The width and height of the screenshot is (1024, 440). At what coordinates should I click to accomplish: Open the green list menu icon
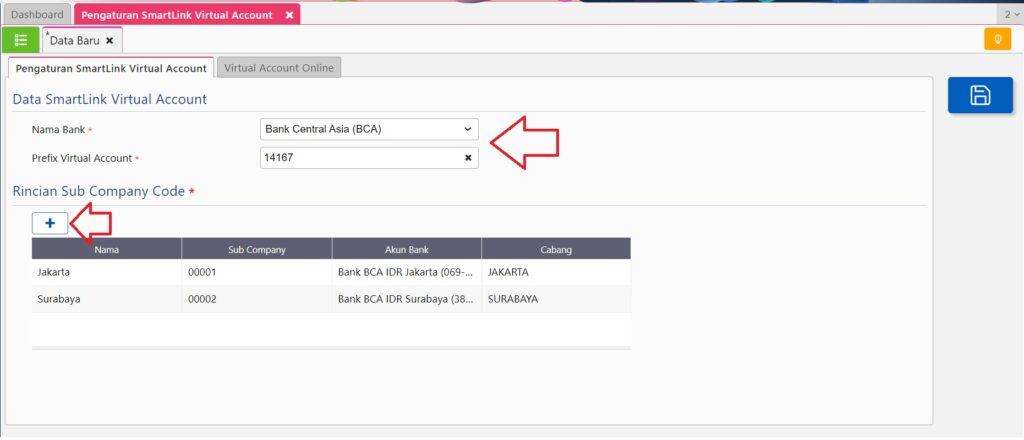[20, 40]
